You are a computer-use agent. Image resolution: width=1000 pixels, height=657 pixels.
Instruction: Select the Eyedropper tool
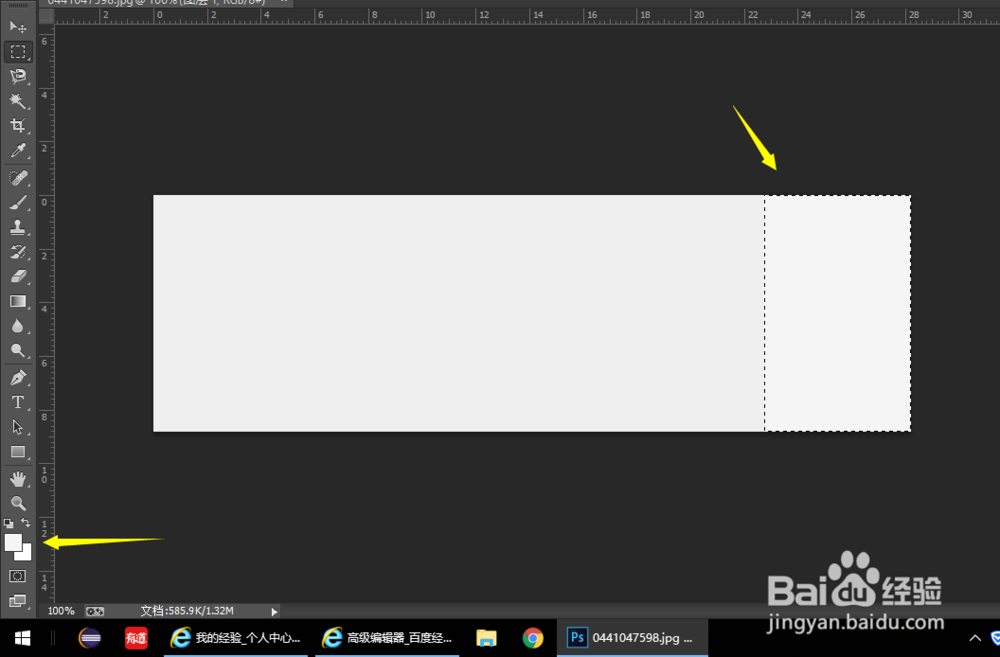click(x=18, y=151)
